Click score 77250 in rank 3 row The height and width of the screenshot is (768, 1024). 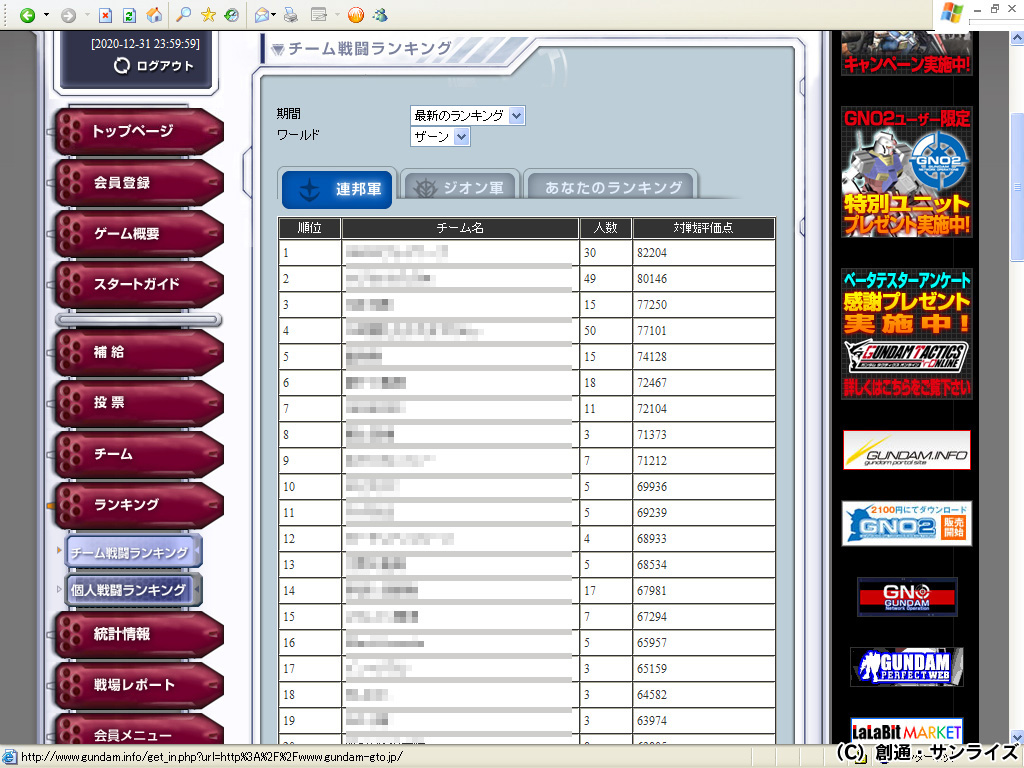tap(652, 305)
